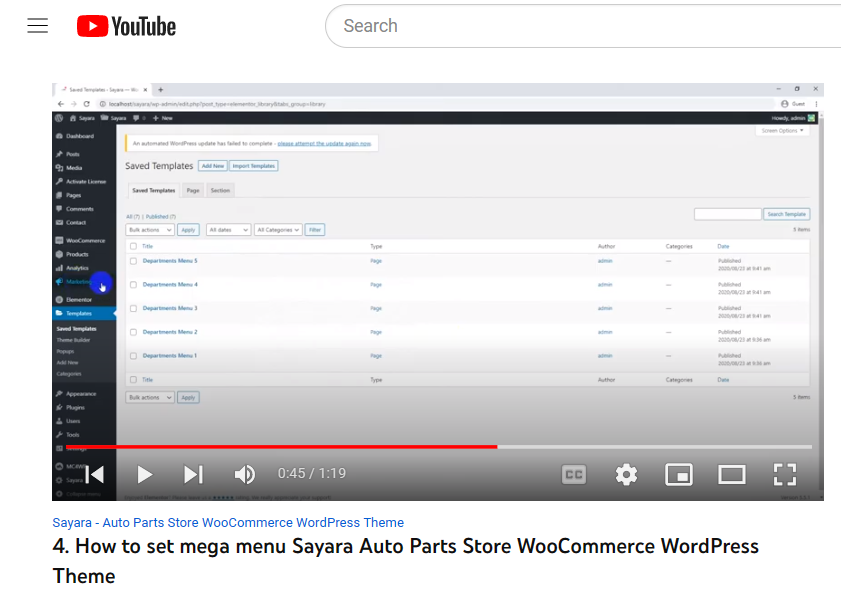Open the YouTube guide hamburger menu
841x594 pixels.
click(38, 26)
